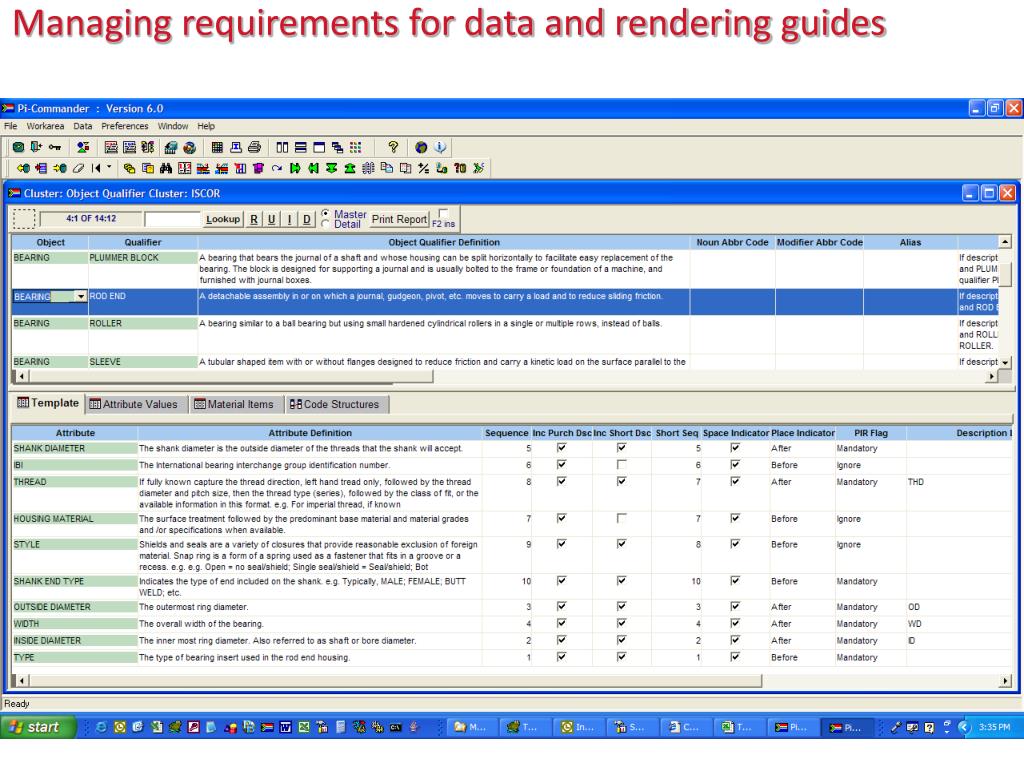This screenshot has width=1024, height=768.
Task: Open help via question mark icon
Action: tap(393, 148)
